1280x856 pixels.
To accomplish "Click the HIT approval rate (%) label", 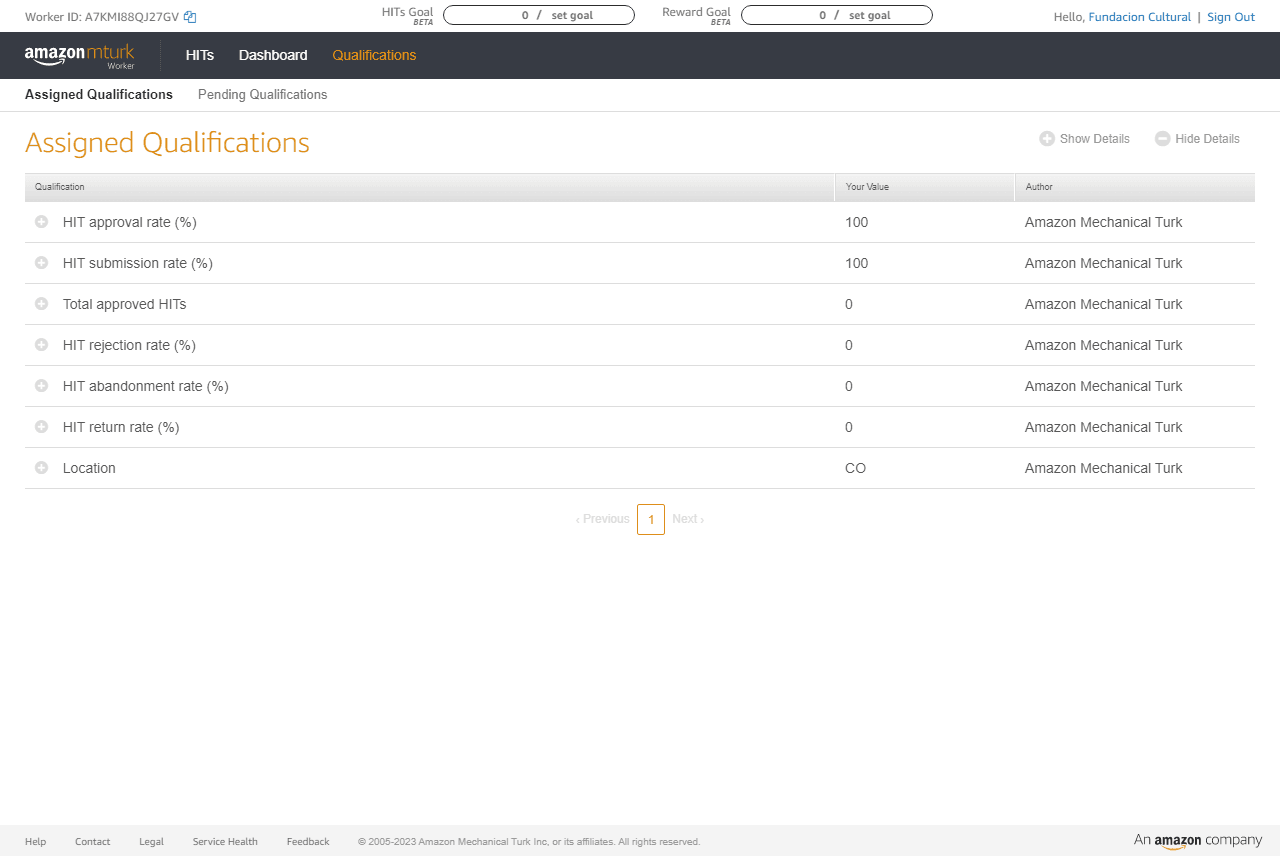I will click(x=129, y=222).
